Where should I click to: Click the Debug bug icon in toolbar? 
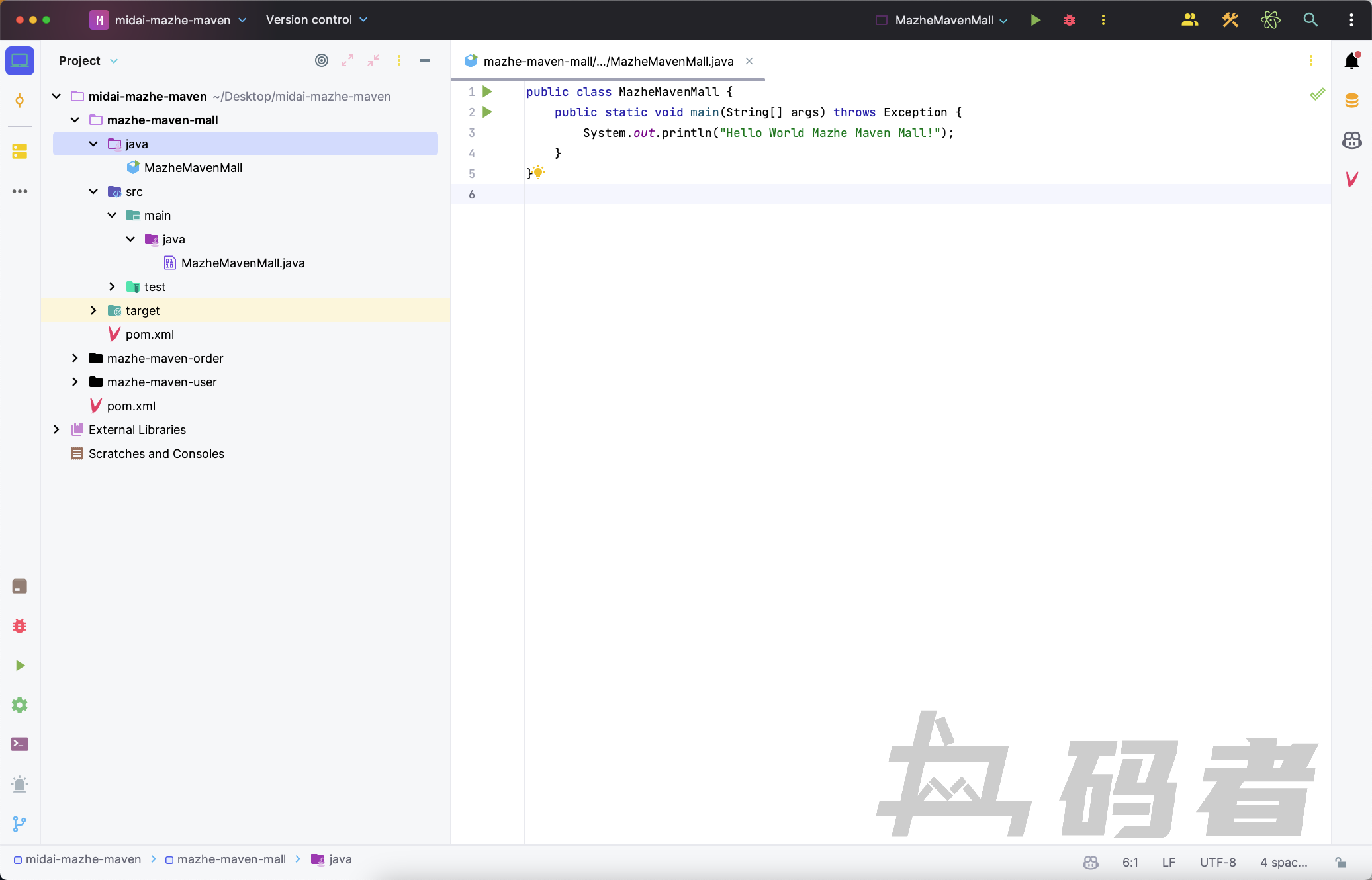[1070, 20]
